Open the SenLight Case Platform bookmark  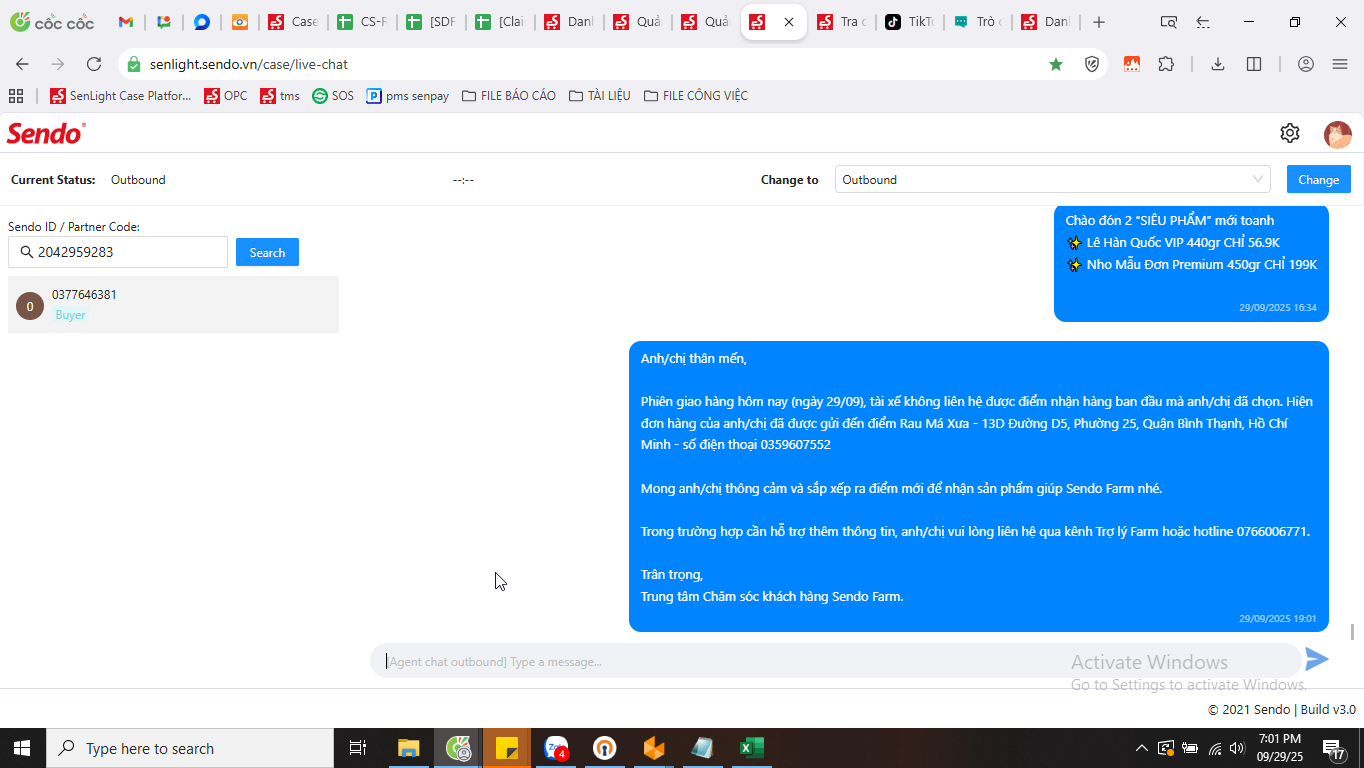(120, 96)
